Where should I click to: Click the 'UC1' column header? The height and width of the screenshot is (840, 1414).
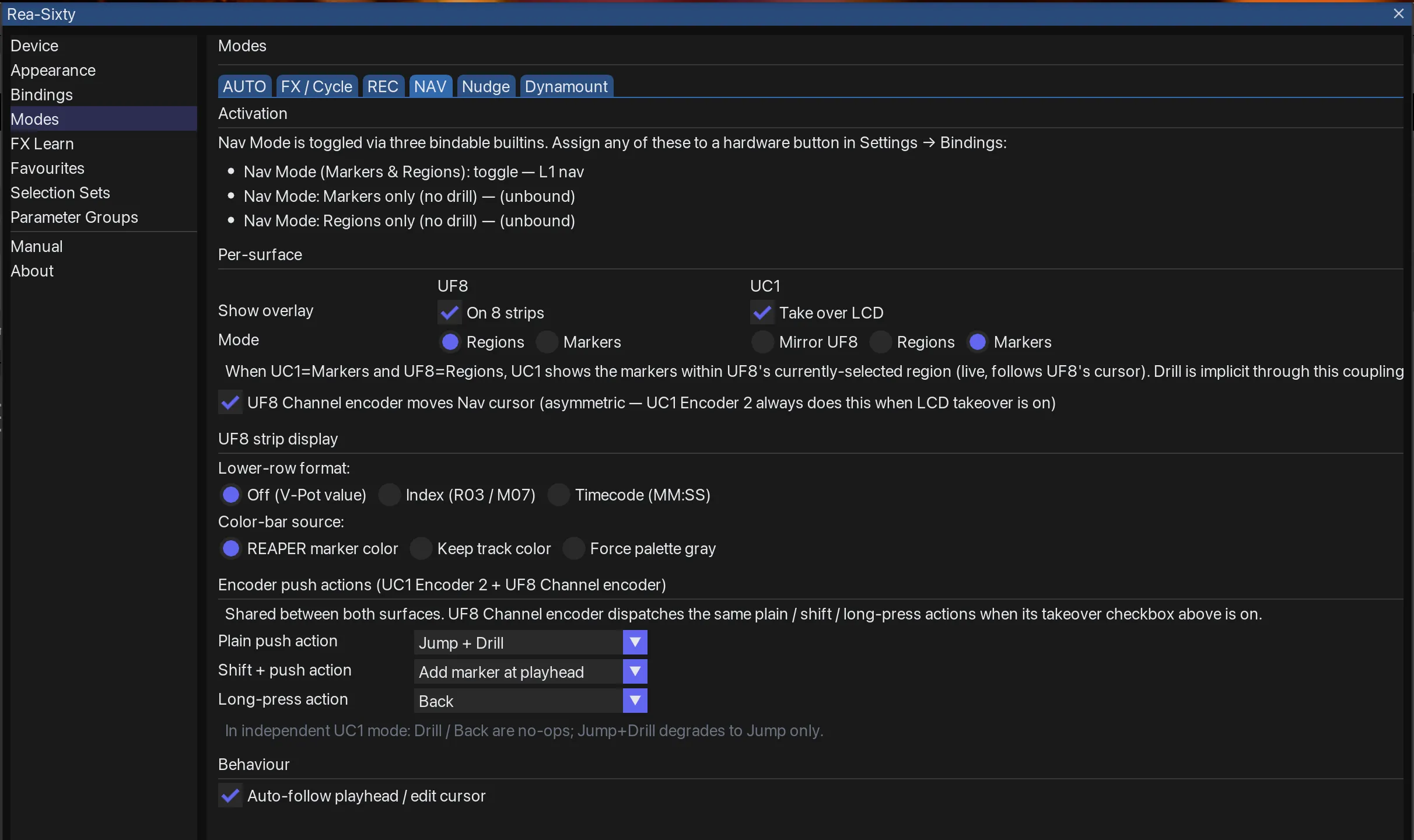click(765, 286)
